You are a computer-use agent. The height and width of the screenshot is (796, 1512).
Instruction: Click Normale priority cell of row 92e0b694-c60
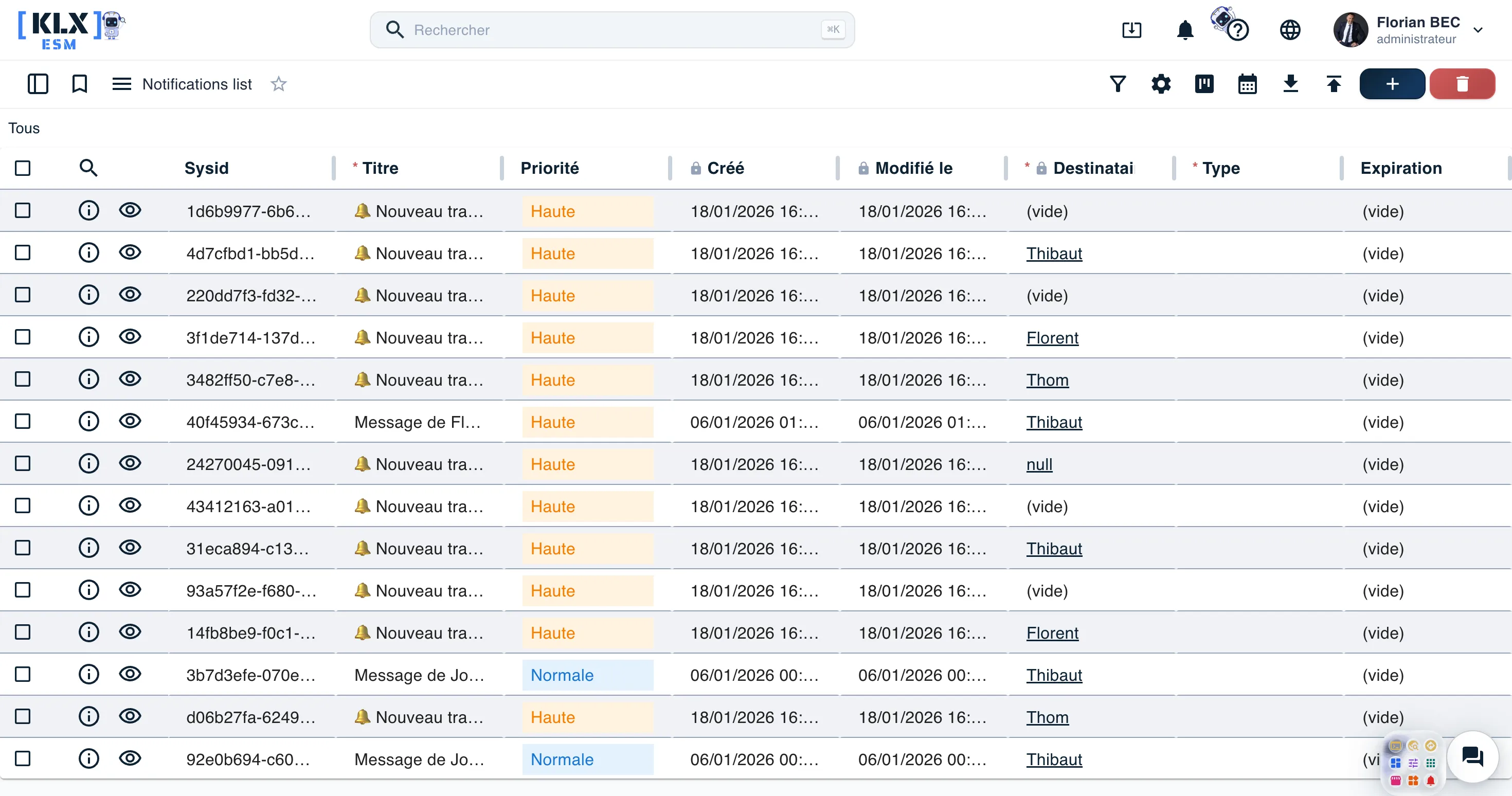click(x=587, y=759)
